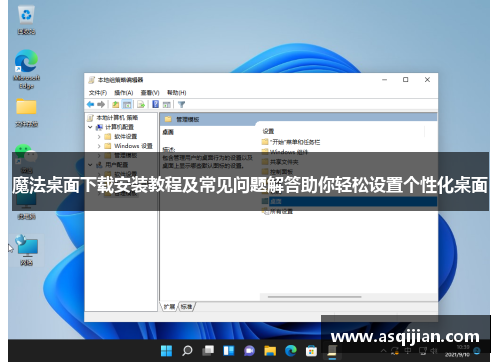This screenshot has height=362, width=500.
Task: Expand the 软件设置 node under 计算机配置
Action: (99, 137)
